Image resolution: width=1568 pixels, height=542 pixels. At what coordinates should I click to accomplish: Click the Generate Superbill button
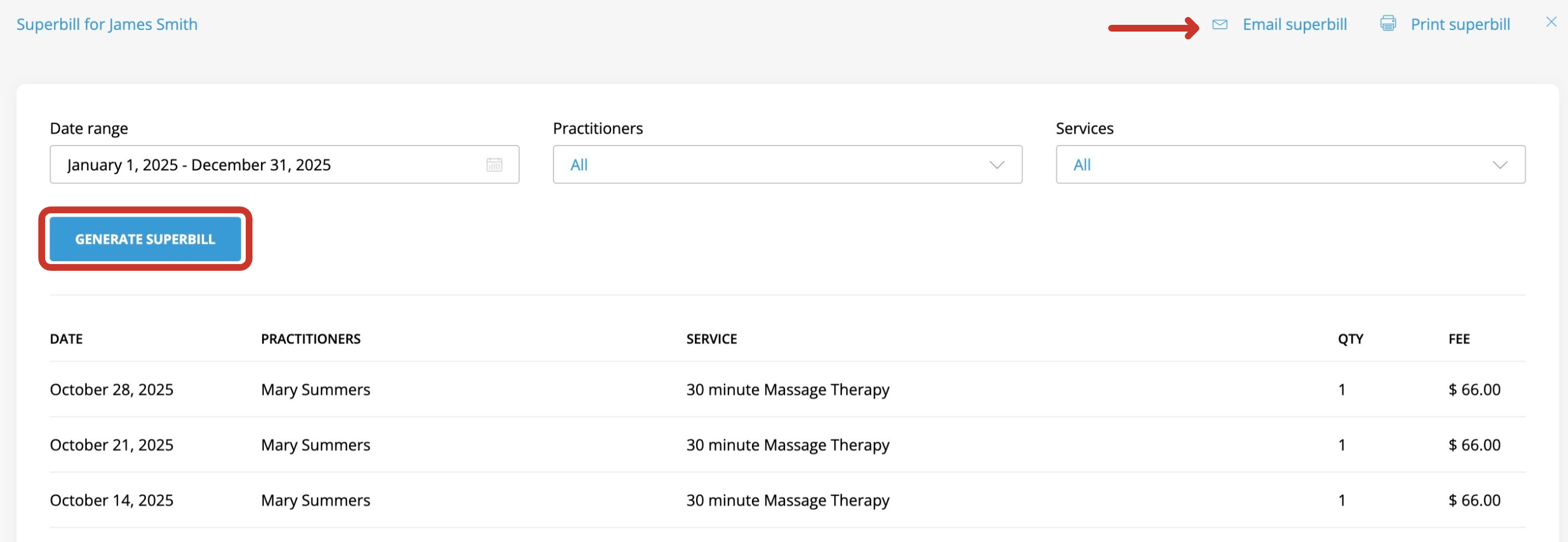145,239
